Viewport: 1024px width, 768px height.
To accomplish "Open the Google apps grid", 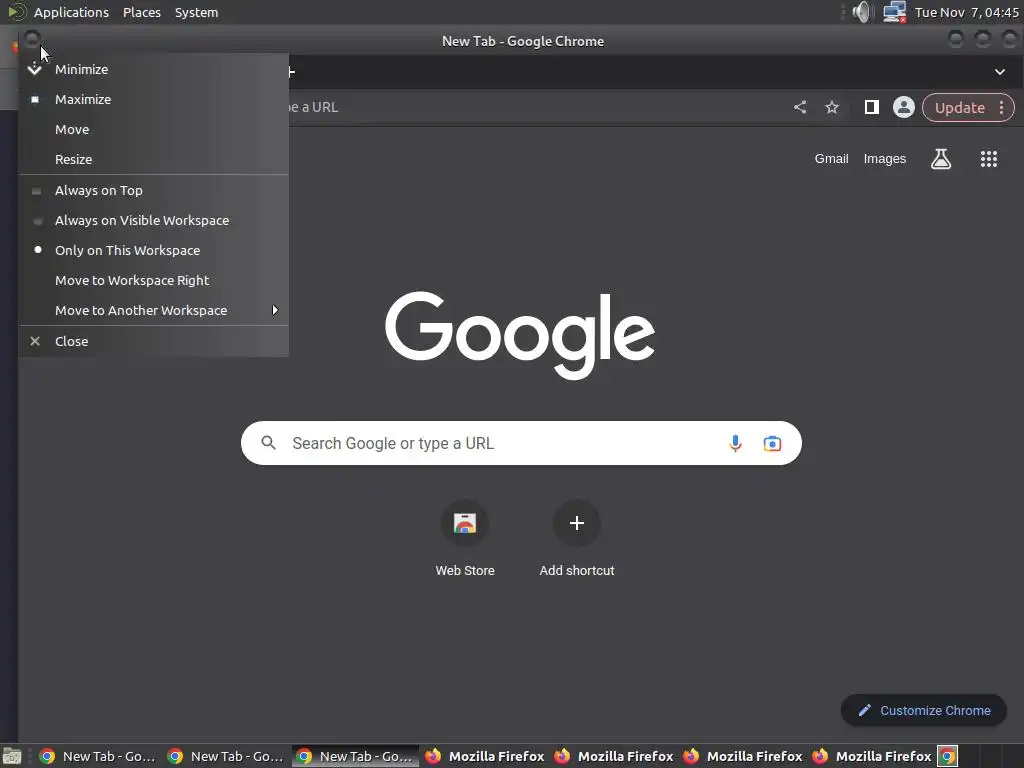I will tap(989, 159).
